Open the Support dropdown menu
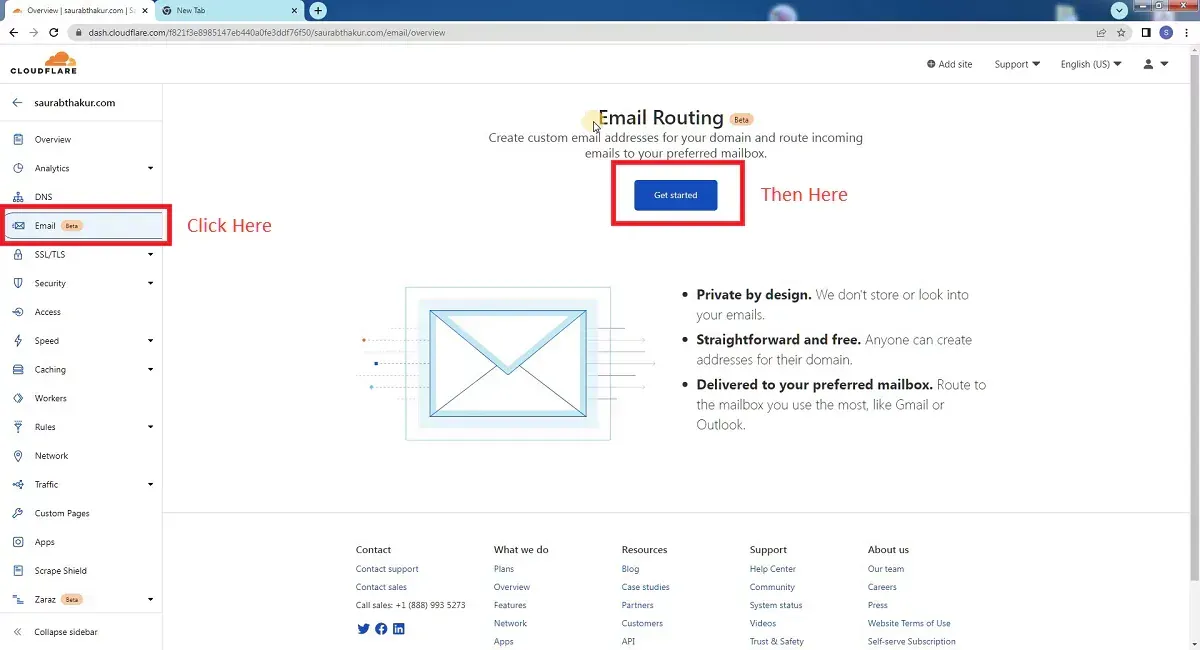This screenshot has height=650, width=1200. 1017,64
